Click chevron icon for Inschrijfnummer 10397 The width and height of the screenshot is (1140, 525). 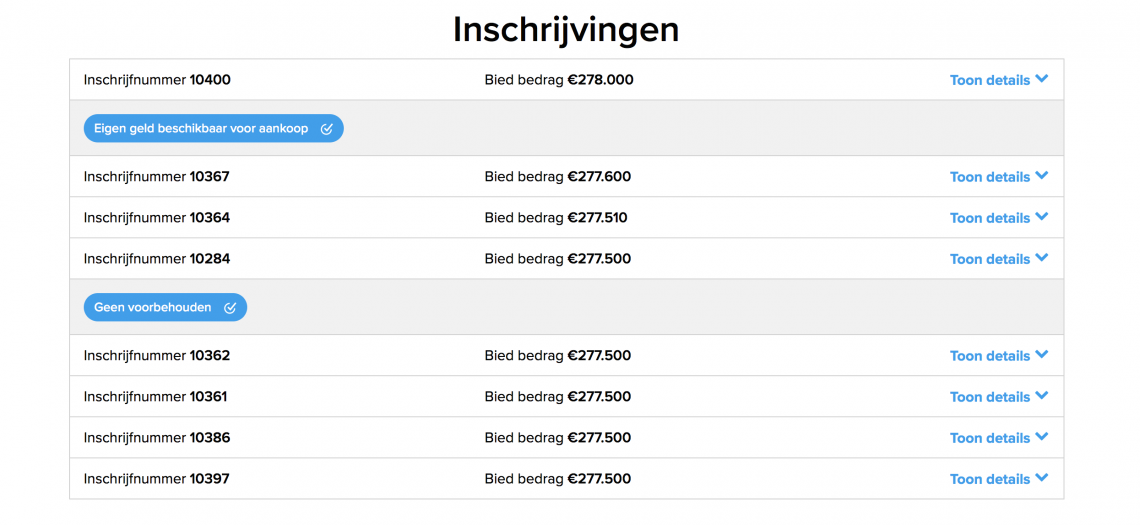point(1041,478)
